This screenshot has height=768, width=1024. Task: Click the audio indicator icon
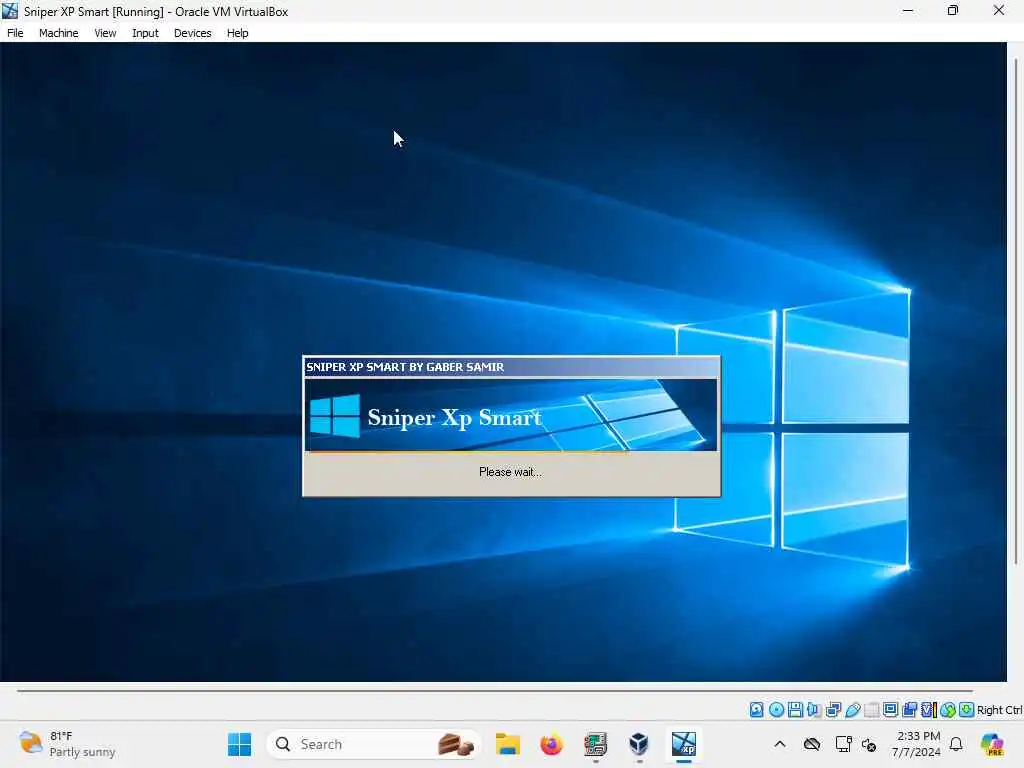coord(814,710)
